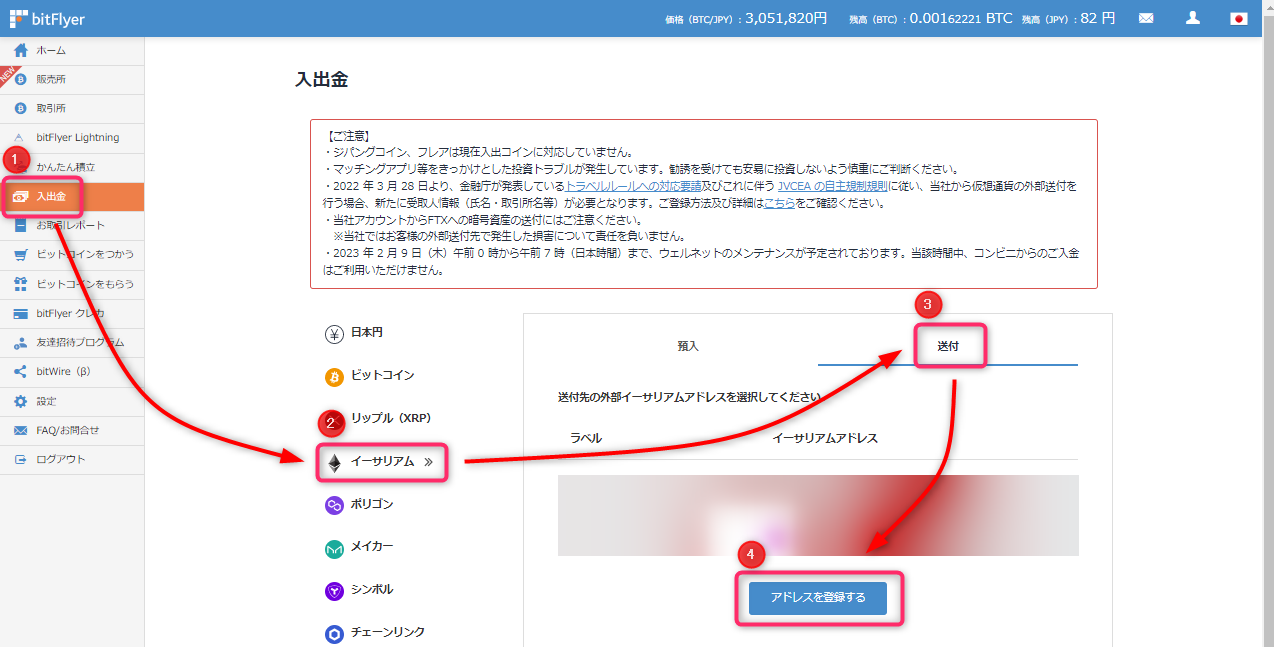The height and width of the screenshot is (647, 1274).
Task: Select ログアウト to log out
Action: (72, 459)
